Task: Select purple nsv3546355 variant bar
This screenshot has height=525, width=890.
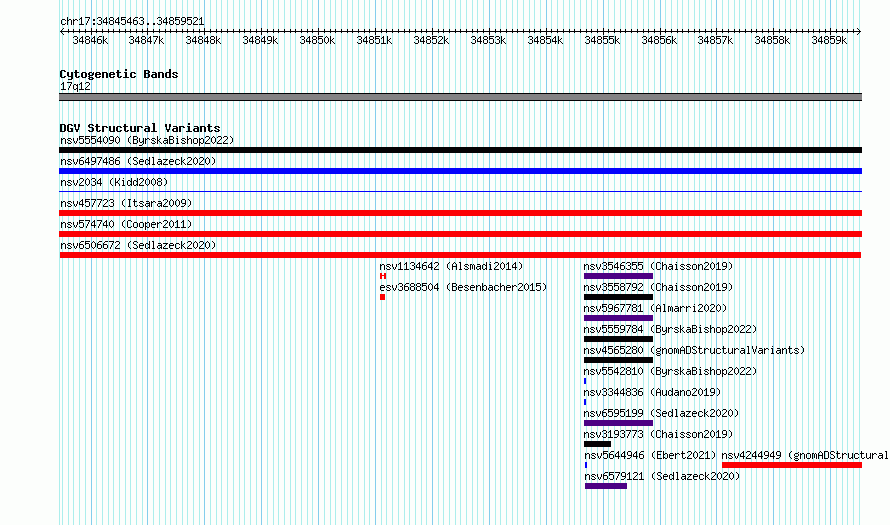Action: point(618,276)
